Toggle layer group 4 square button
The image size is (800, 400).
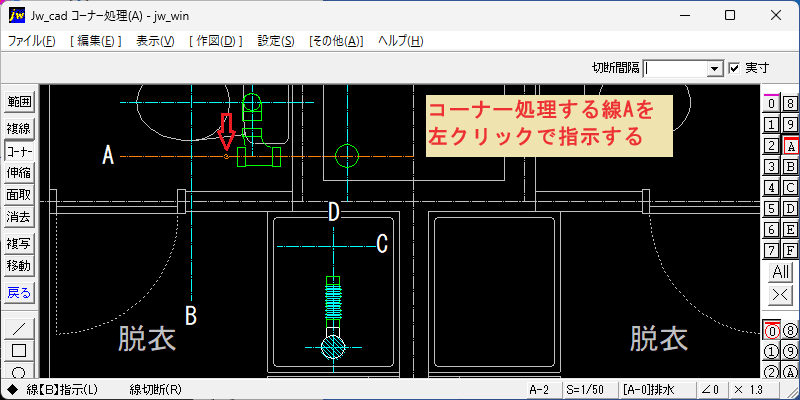coord(771,187)
